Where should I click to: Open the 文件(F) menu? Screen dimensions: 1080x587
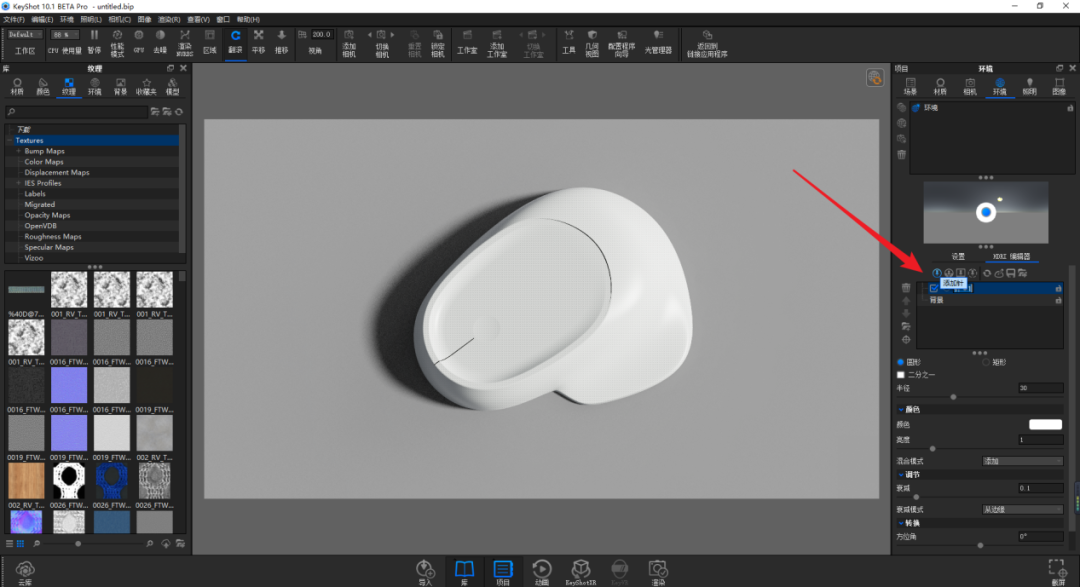14,19
